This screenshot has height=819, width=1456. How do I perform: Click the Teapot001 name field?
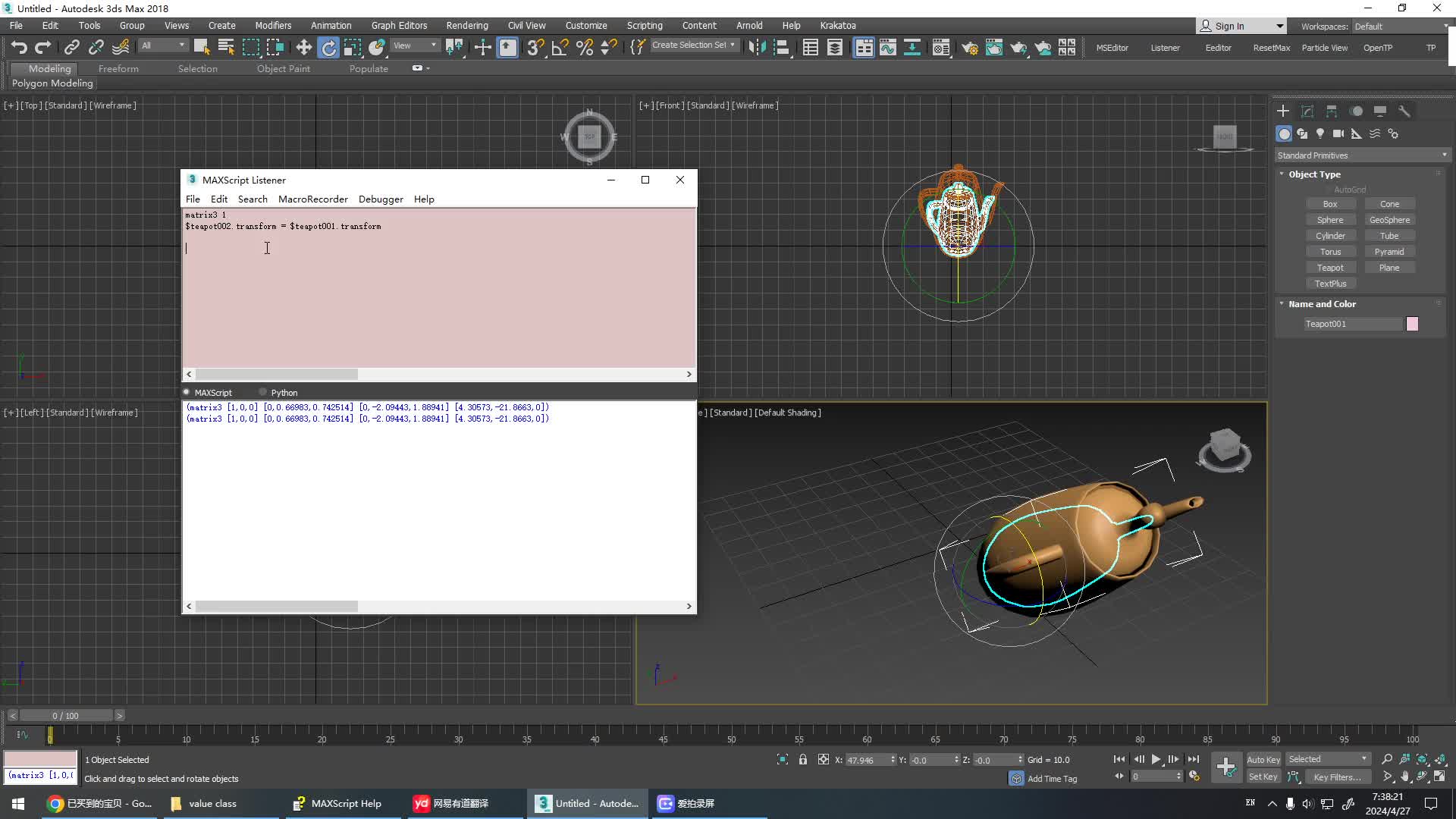(x=1353, y=324)
